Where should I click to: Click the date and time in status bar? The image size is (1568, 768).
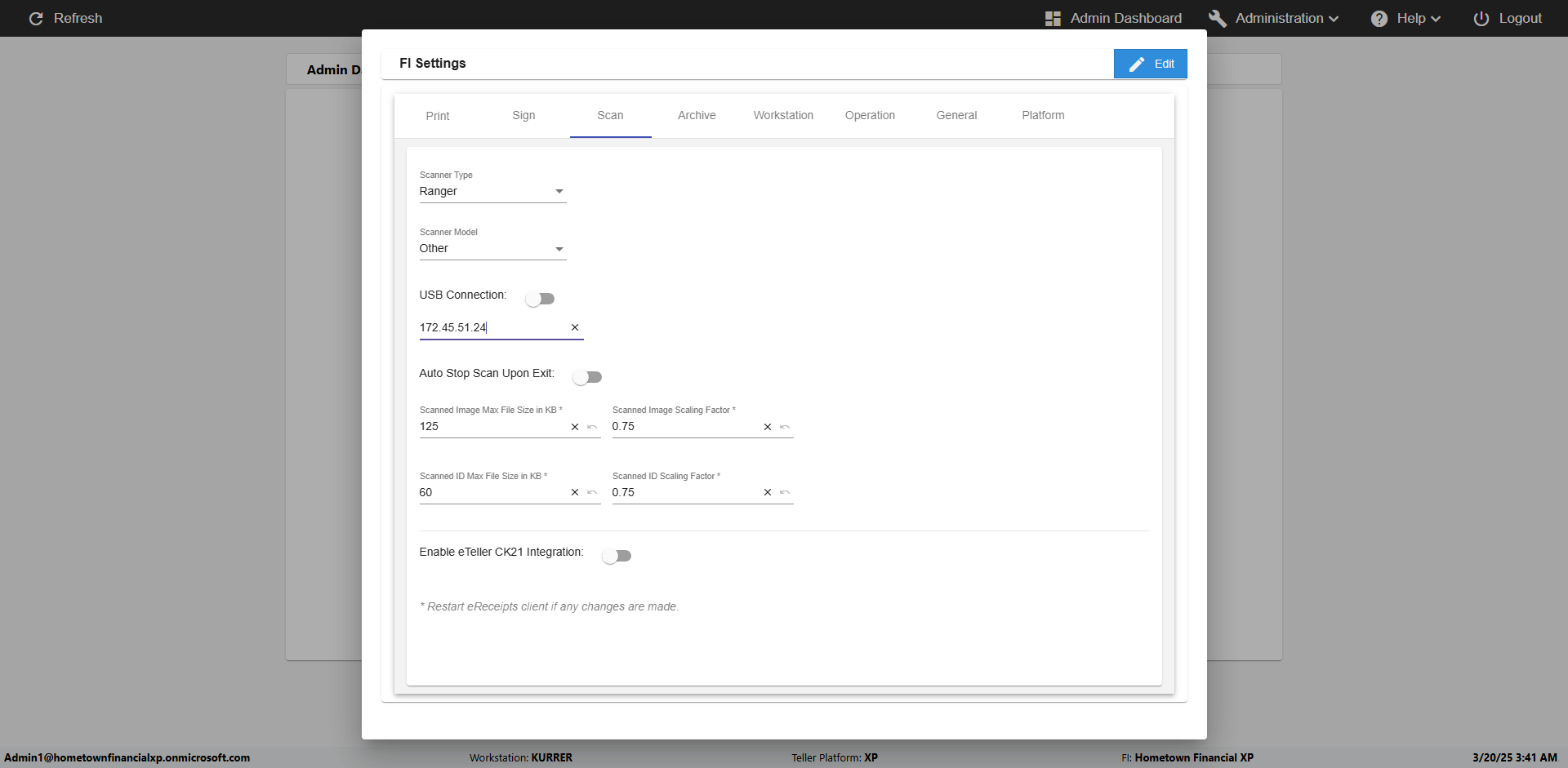1515,757
